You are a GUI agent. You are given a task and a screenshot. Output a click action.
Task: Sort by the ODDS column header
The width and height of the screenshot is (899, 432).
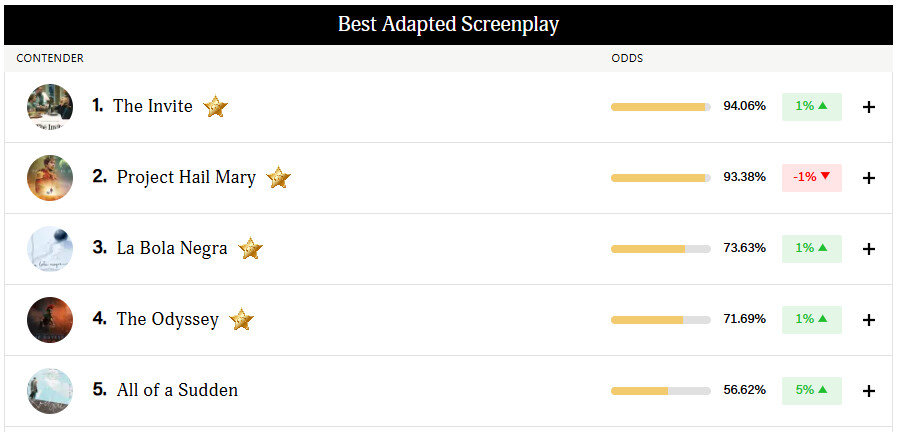[627, 59]
